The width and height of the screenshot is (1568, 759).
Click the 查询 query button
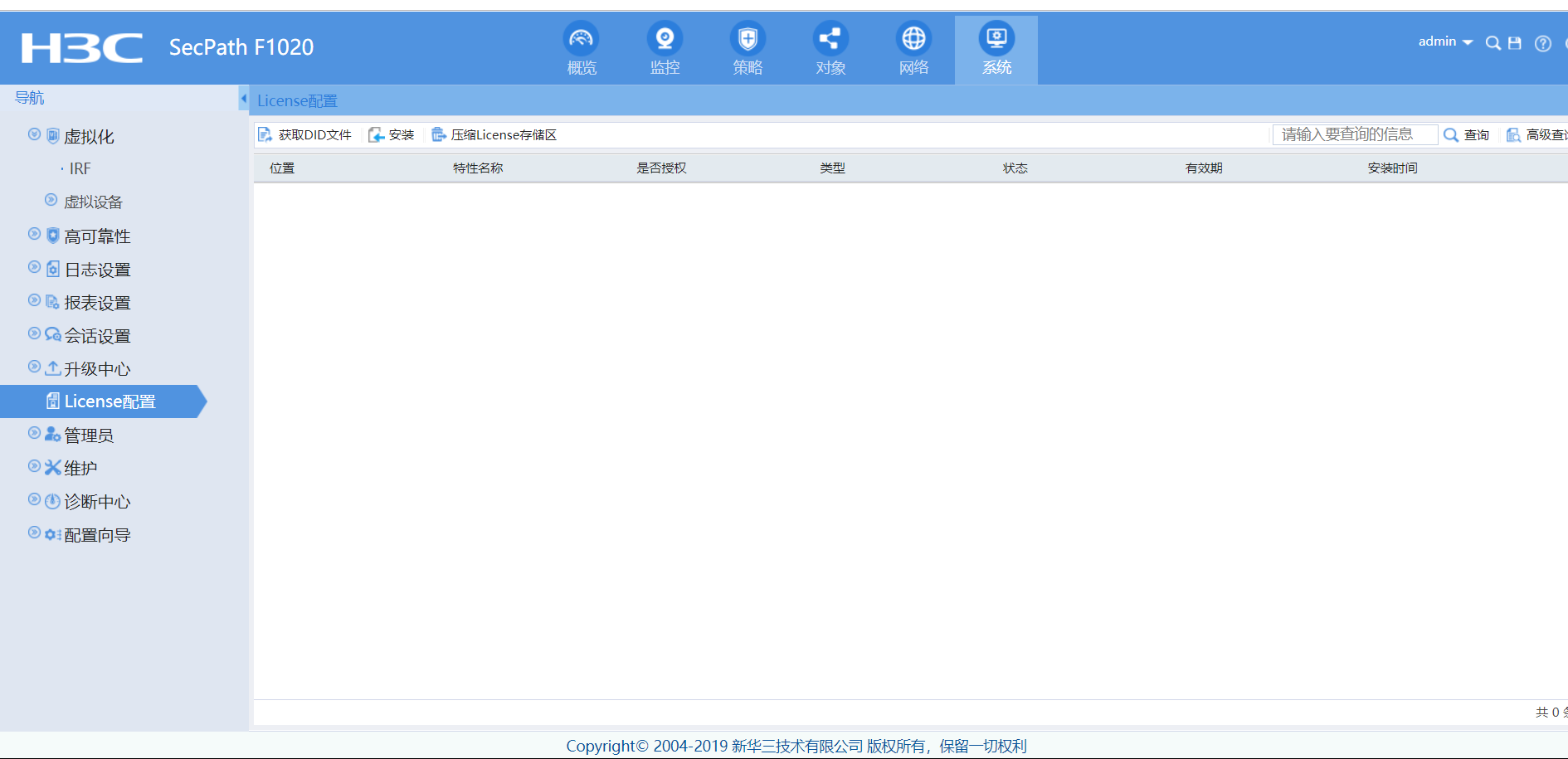pyautogui.click(x=1467, y=134)
